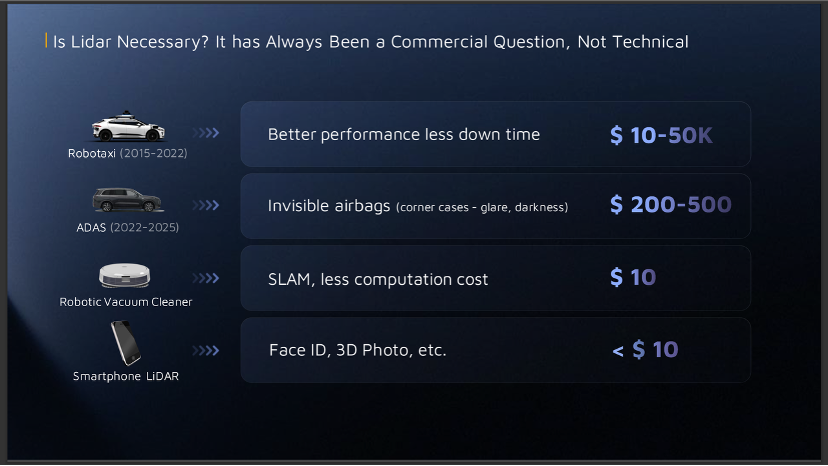Click the arrow chevrons beside the smartphone
Screen dimensions: 828x466
point(206,350)
